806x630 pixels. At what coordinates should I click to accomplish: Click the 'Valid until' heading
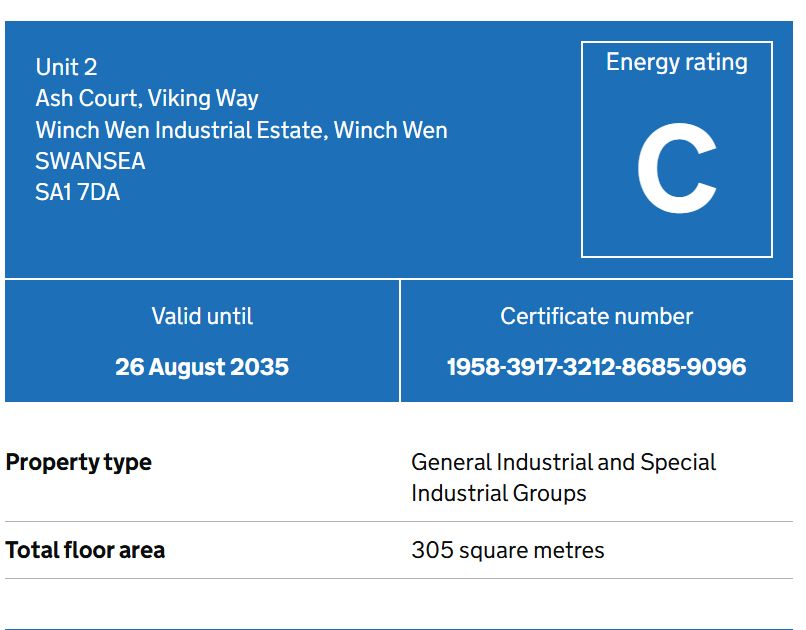coord(202,316)
